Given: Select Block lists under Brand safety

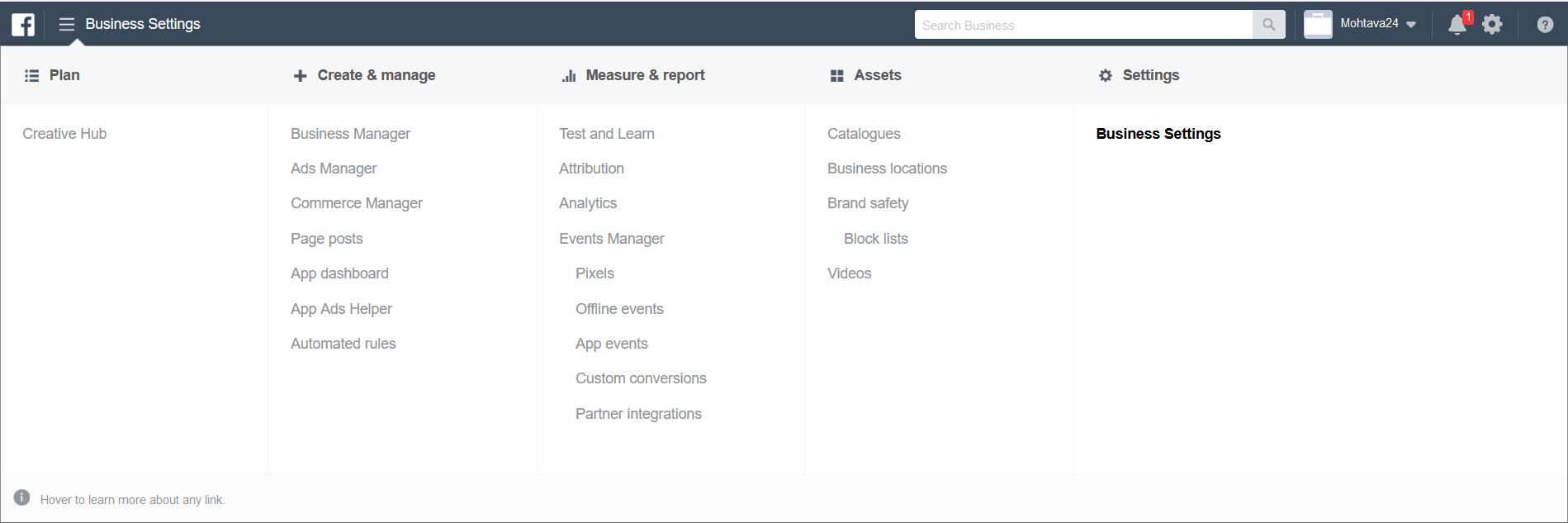Looking at the screenshot, I should tap(875, 239).
